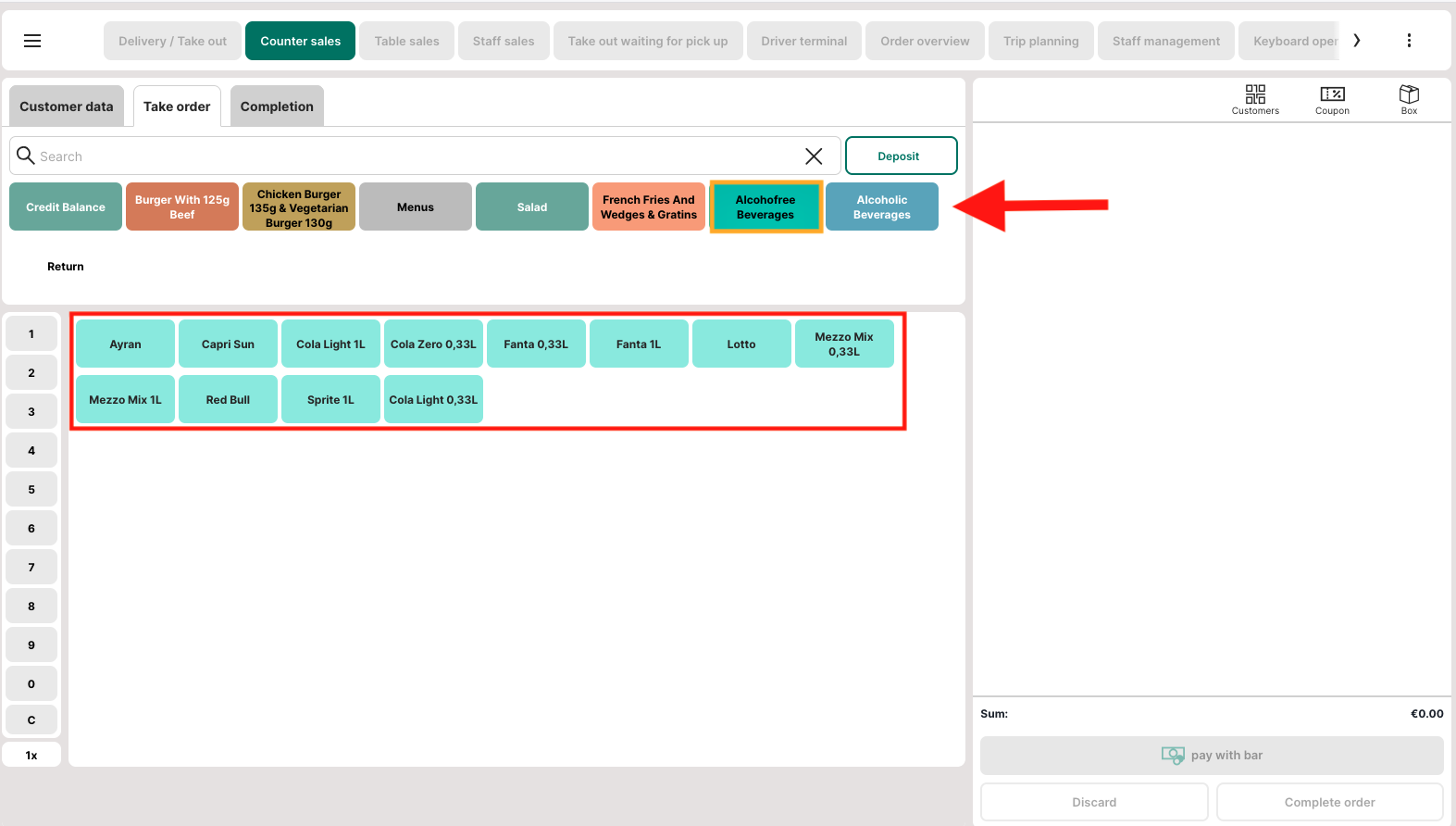Click the magnifier search icon
This screenshot has width=1456, height=826.
(26, 156)
